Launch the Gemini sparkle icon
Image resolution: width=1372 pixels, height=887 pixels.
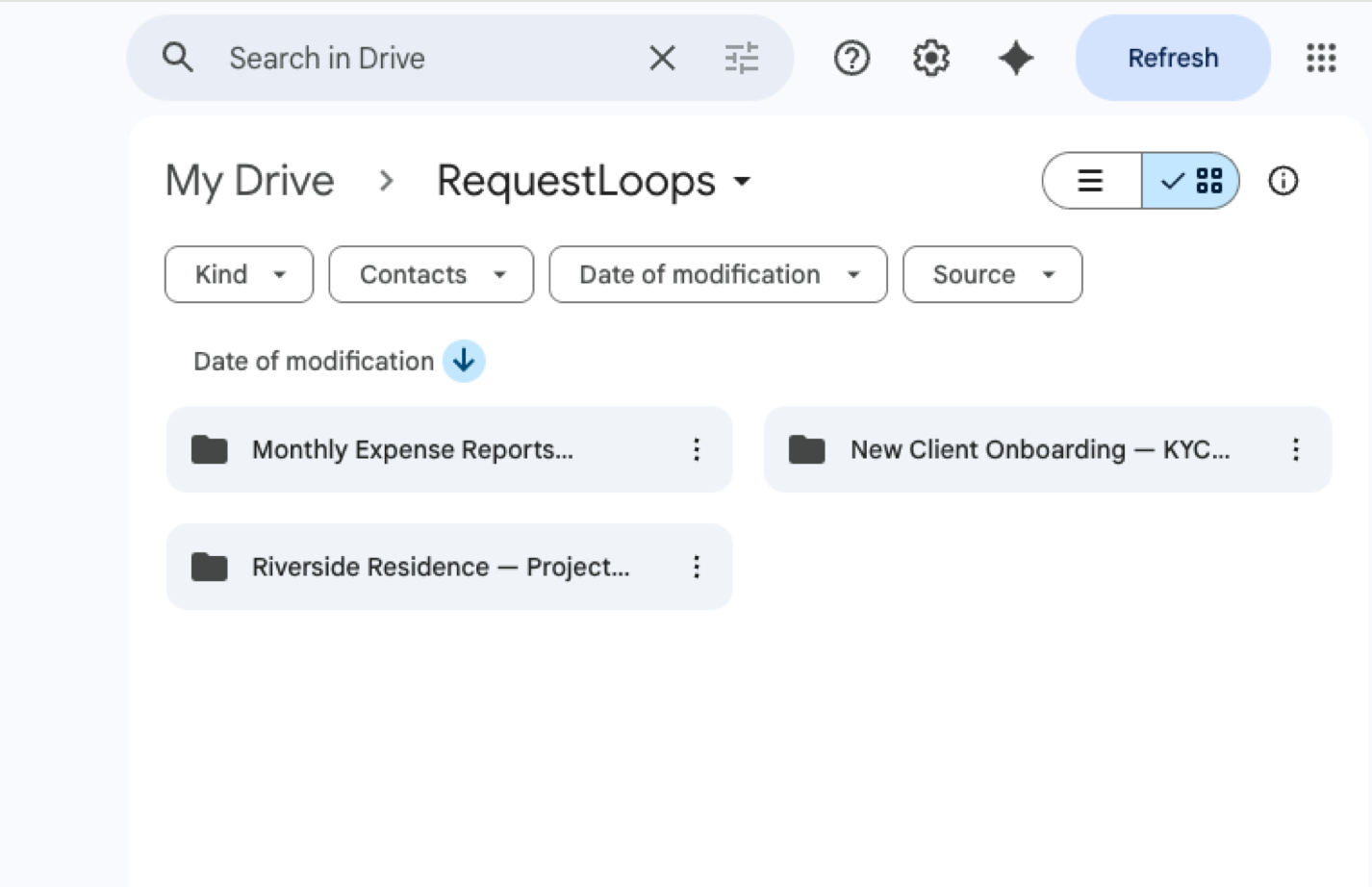pos(1015,58)
